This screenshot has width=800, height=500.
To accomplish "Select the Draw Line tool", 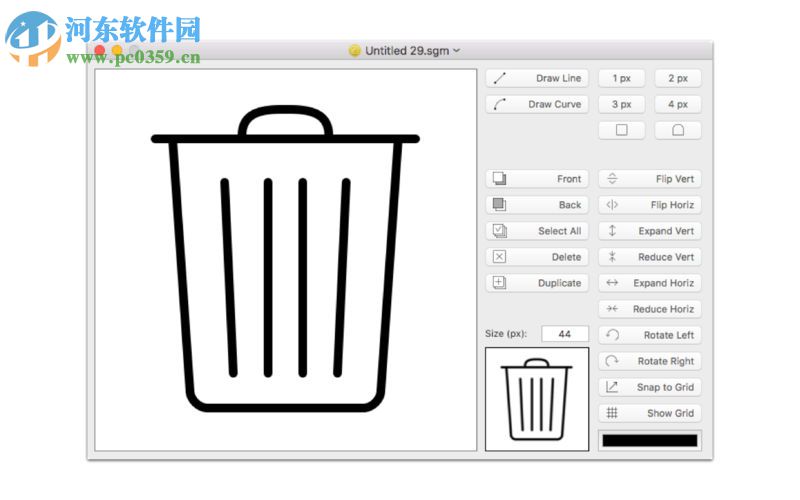I will [537, 78].
